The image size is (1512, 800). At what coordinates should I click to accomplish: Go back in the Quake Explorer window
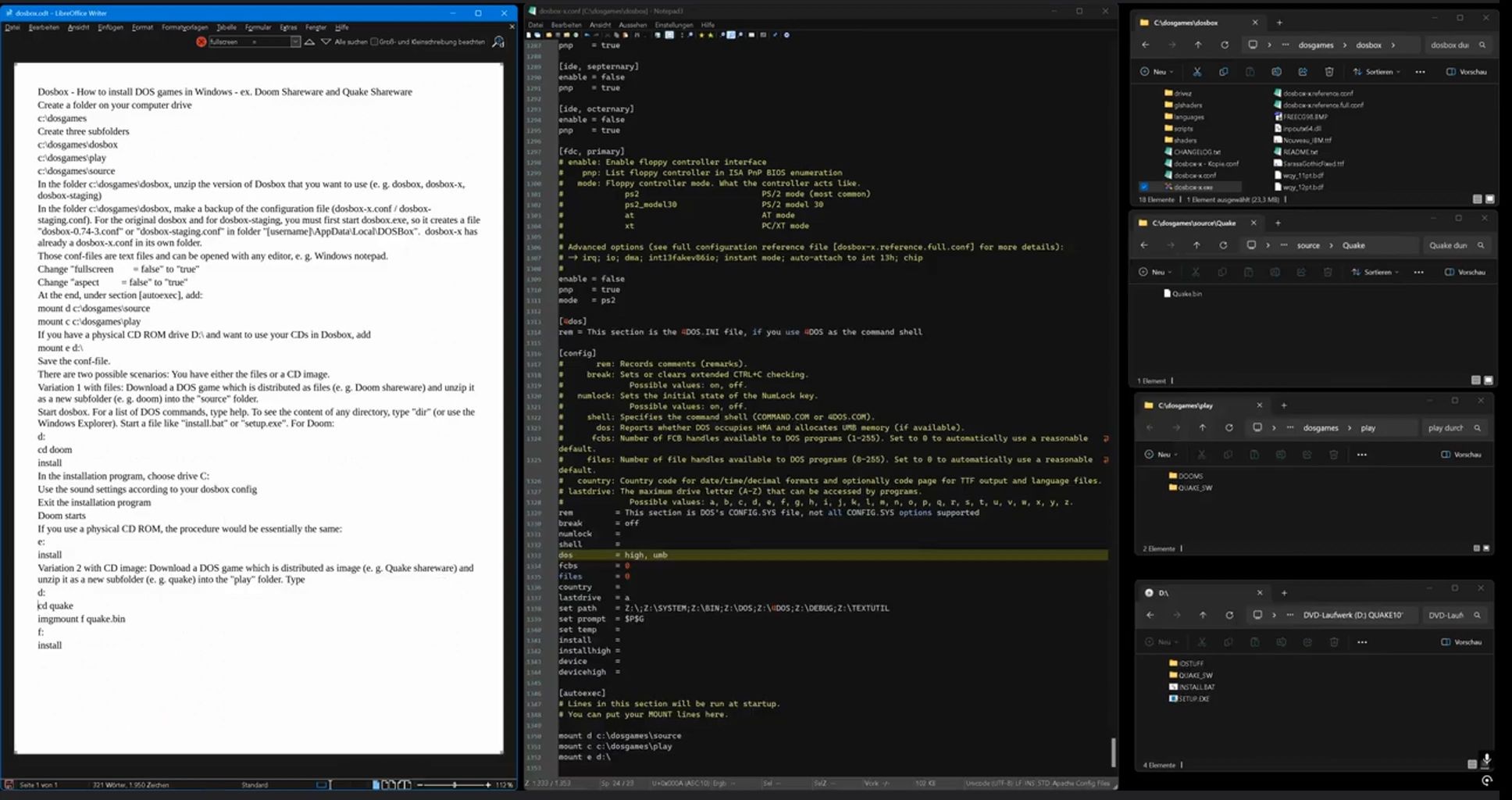(x=1144, y=245)
